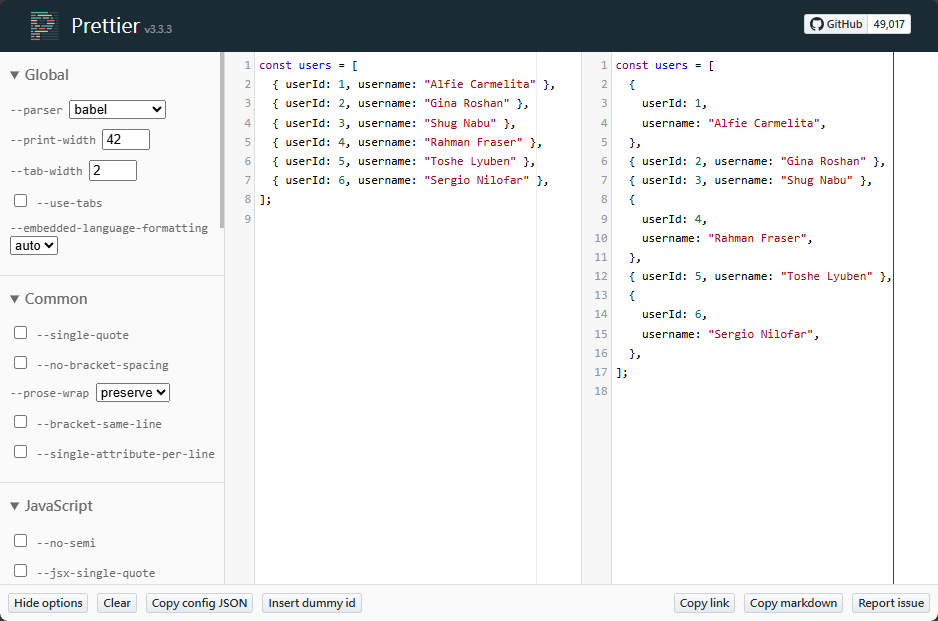Open the embedded-language-formatting auto dropdown
The width and height of the screenshot is (938, 621).
tap(34, 245)
